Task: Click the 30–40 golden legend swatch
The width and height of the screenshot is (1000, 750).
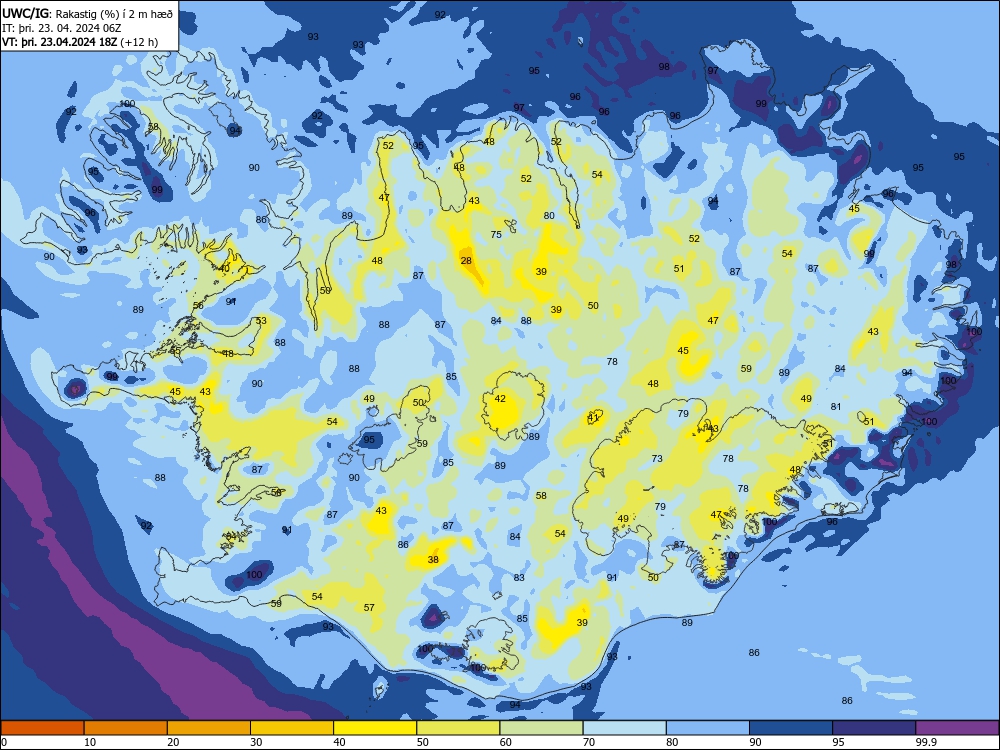Action: (292, 728)
